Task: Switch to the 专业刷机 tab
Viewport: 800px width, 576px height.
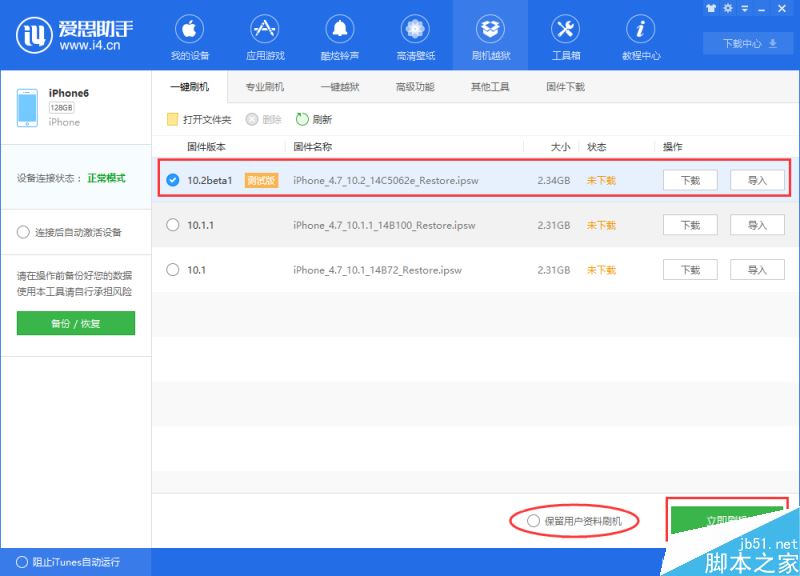Action: coord(265,87)
